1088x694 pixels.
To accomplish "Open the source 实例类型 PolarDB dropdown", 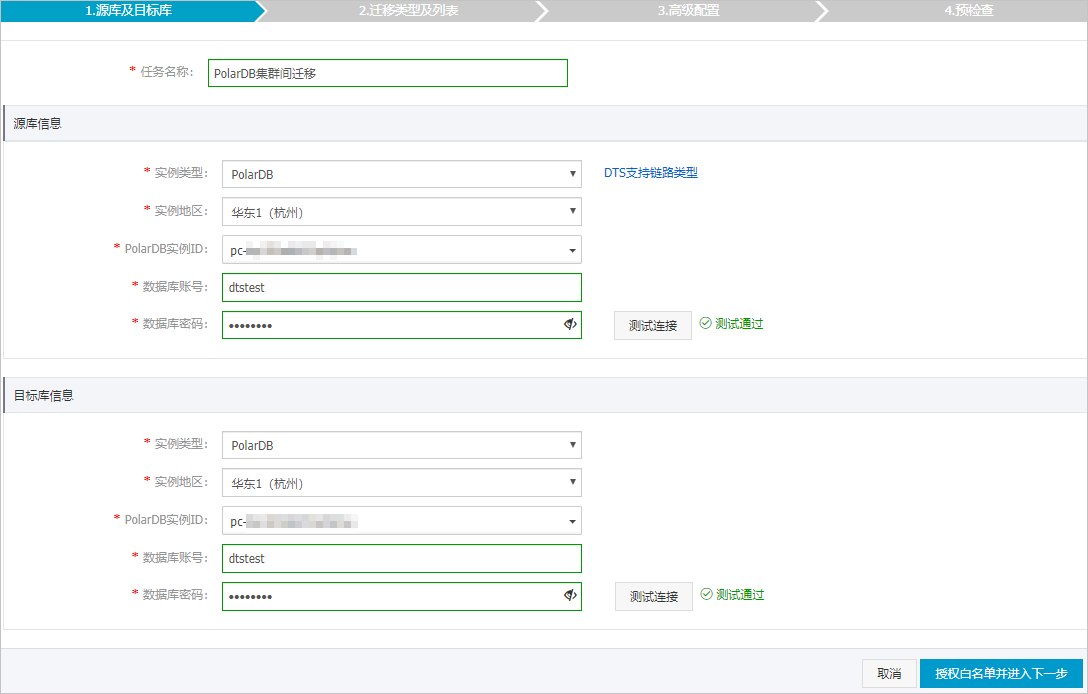I will point(402,174).
